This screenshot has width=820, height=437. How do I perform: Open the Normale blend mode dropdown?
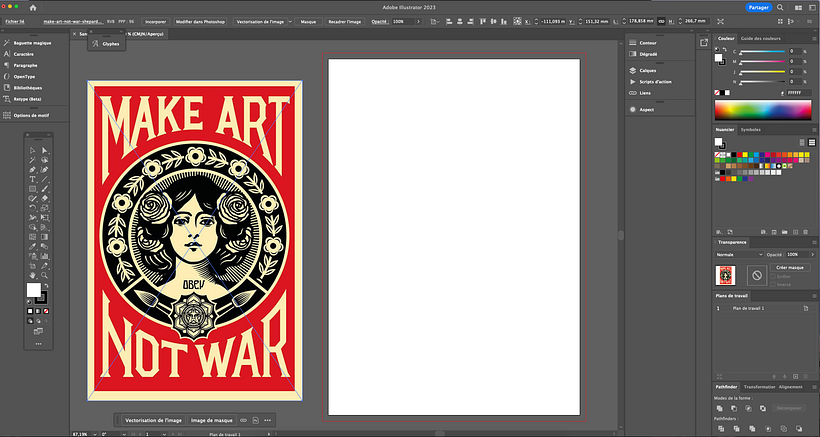740,254
